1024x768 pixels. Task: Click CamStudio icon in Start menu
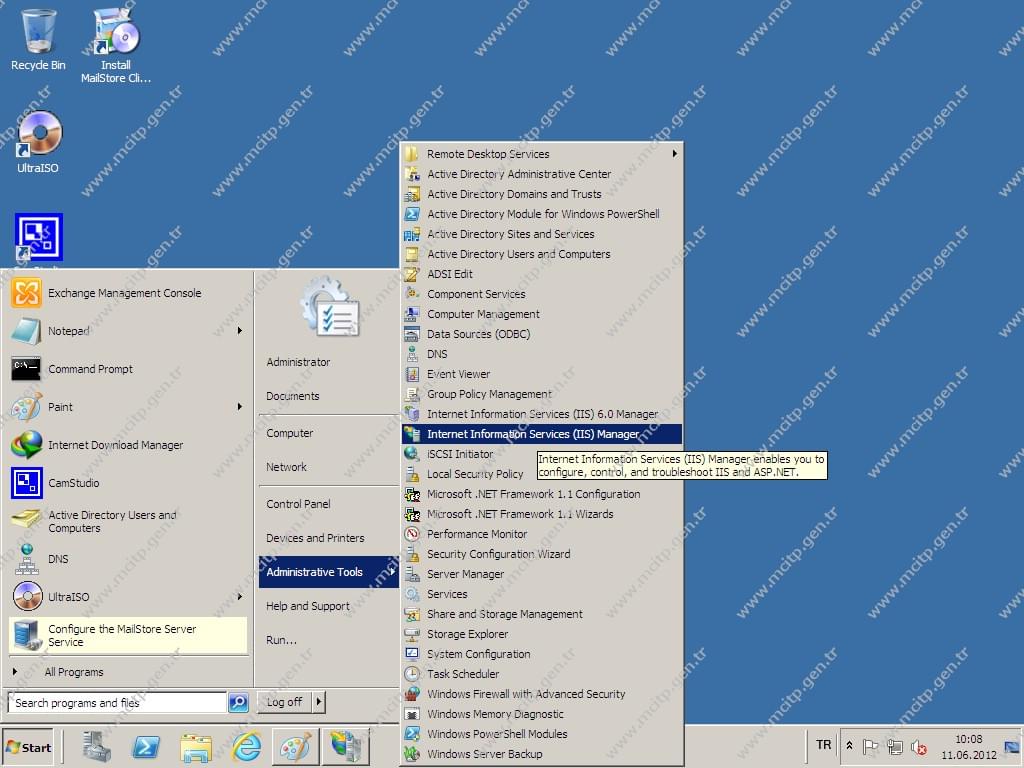pyautogui.click(x=27, y=483)
